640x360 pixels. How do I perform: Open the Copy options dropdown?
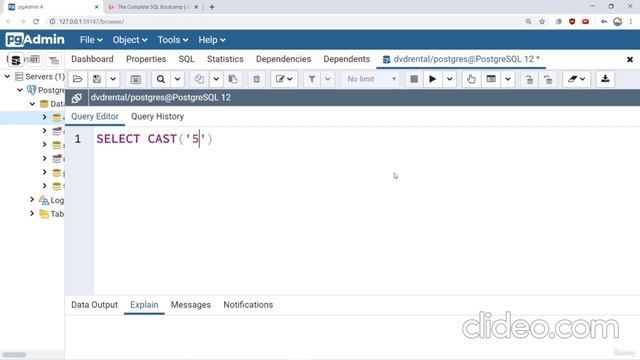pyautogui.click(x=216, y=79)
